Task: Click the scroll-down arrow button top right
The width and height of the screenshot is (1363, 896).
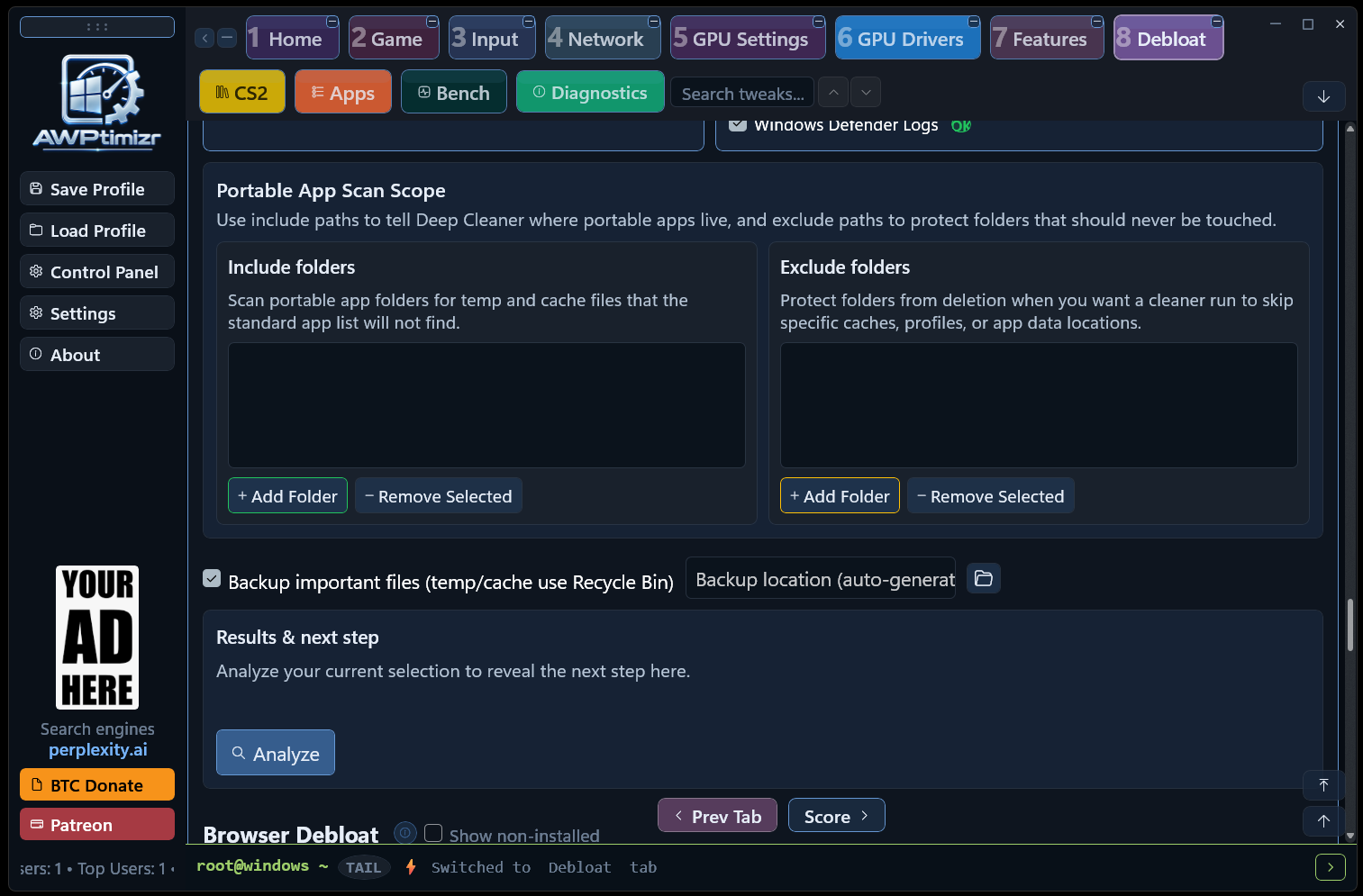Action: click(x=1324, y=96)
